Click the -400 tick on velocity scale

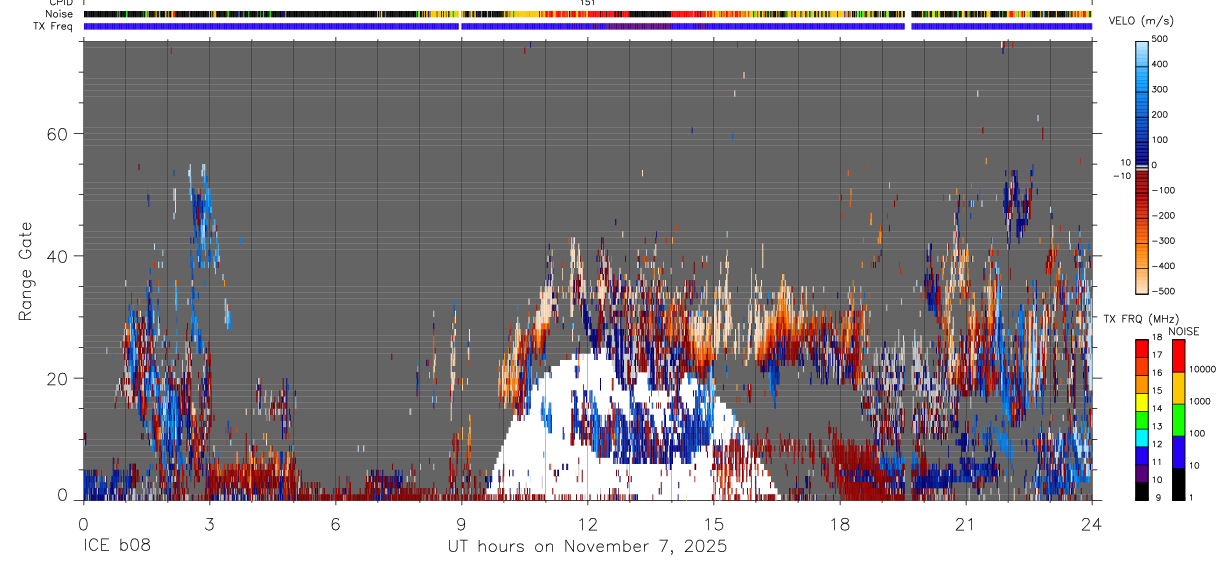[x=1162, y=266]
